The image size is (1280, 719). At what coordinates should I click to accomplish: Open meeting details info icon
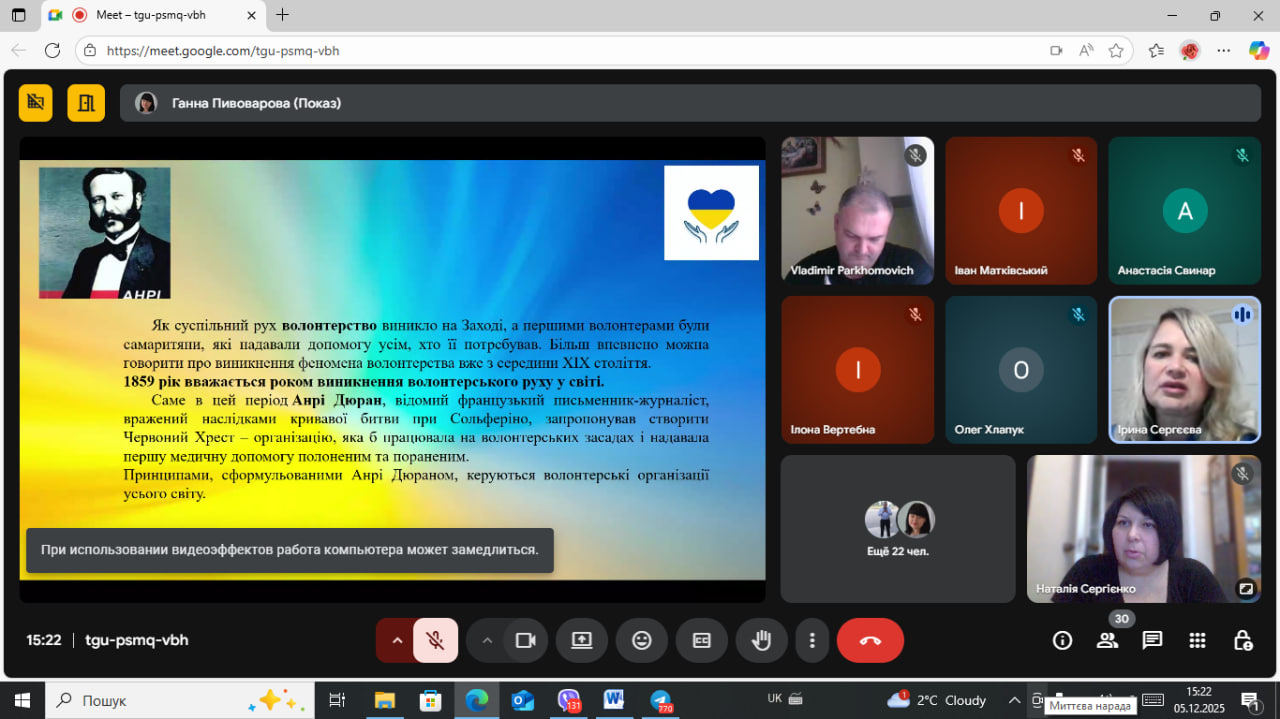click(1062, 641)
